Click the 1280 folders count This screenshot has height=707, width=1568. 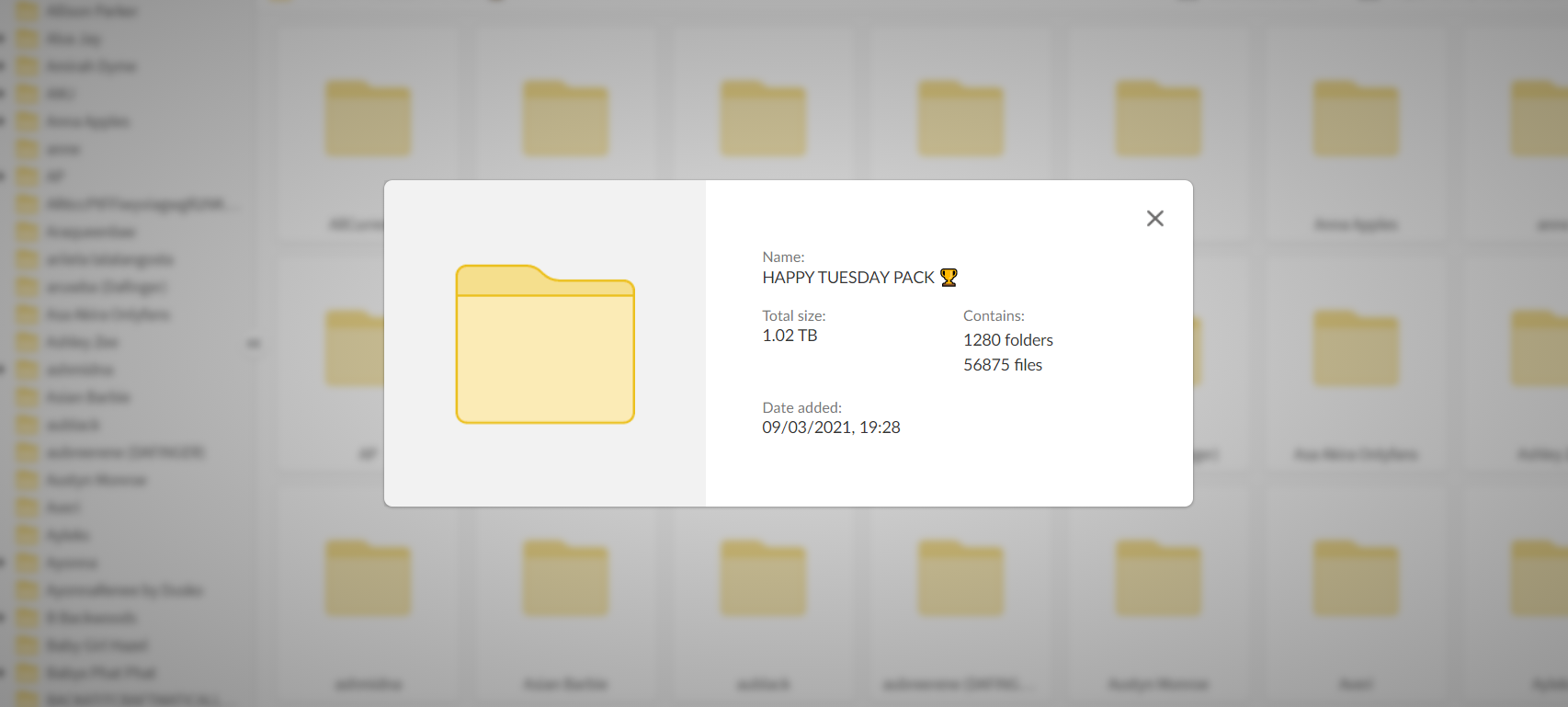(x=1007, y=340)
